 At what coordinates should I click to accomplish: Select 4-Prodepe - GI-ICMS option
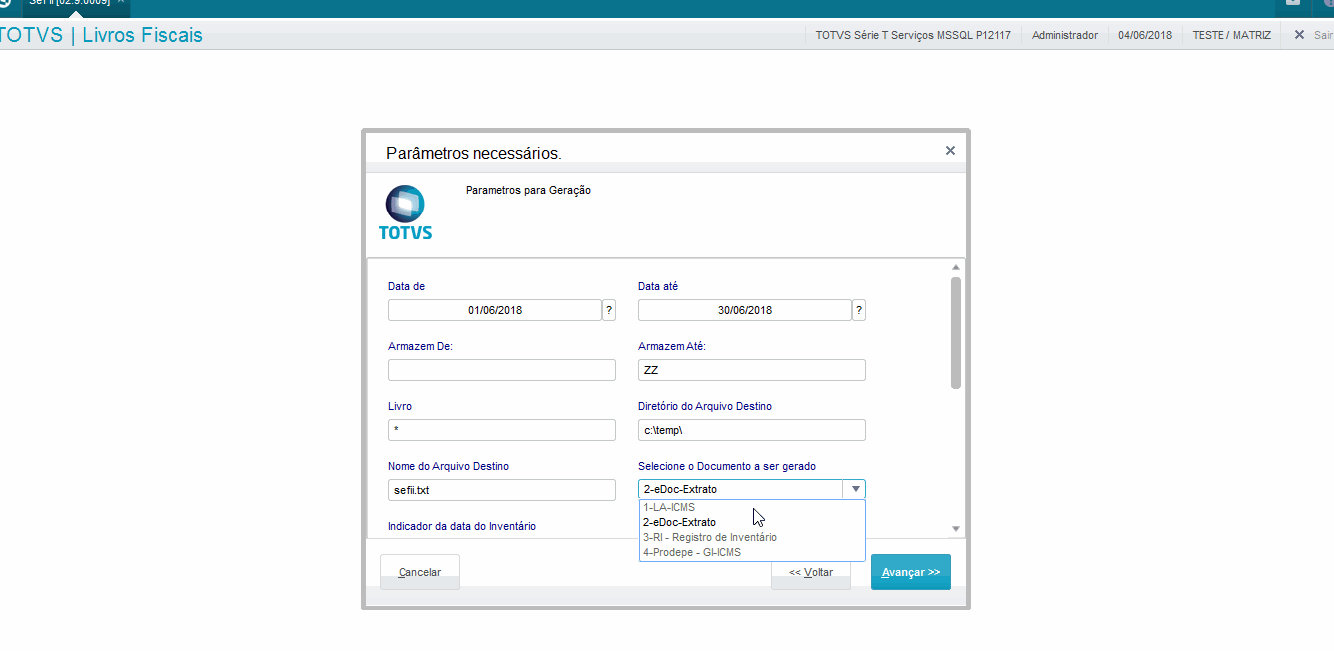point(752,552)
